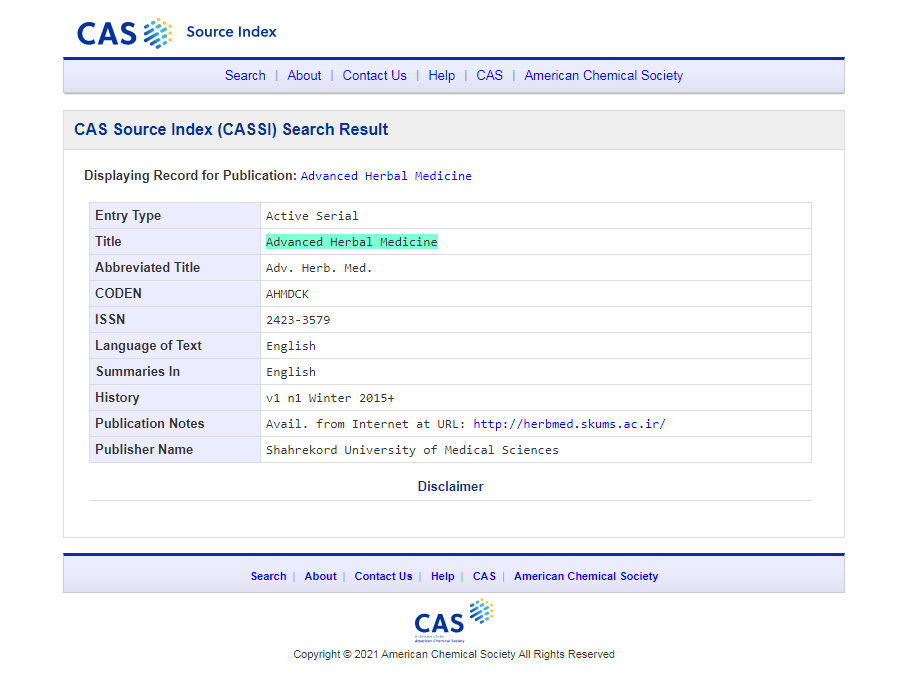The height and width of the screenshot is (683, 898).
Task: Click the History row label
Action: (117, 397)
